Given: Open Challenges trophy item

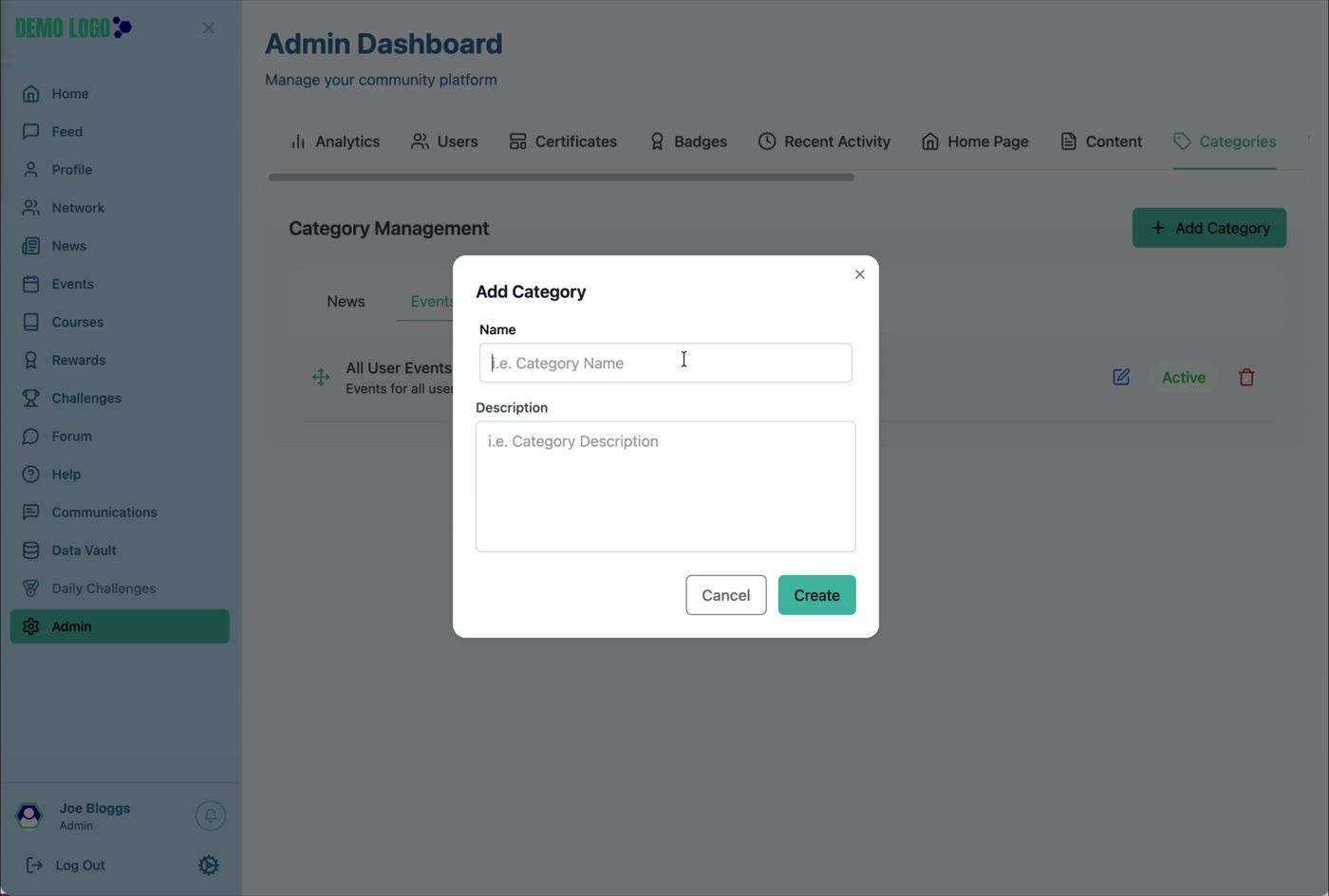Looking at the screenshot, I should point(120,398).
